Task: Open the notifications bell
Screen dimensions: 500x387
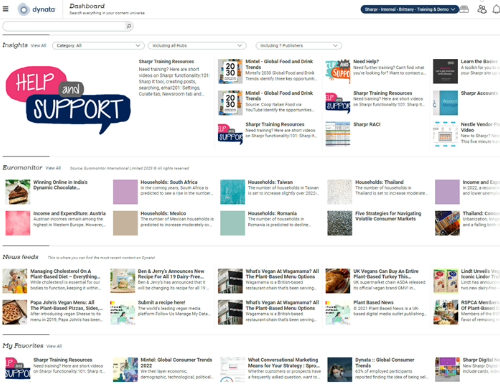Action: point(496,9)
